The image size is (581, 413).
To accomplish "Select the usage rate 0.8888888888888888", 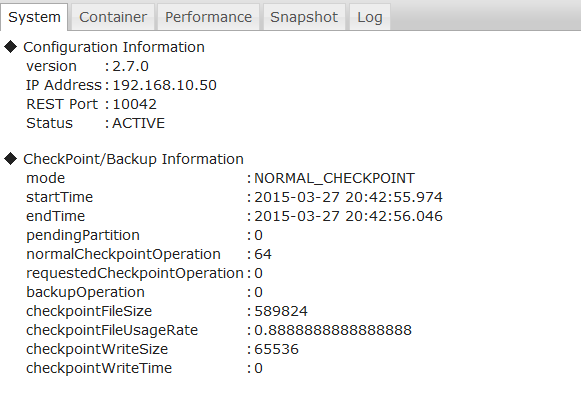I will (x=333, y=330).
